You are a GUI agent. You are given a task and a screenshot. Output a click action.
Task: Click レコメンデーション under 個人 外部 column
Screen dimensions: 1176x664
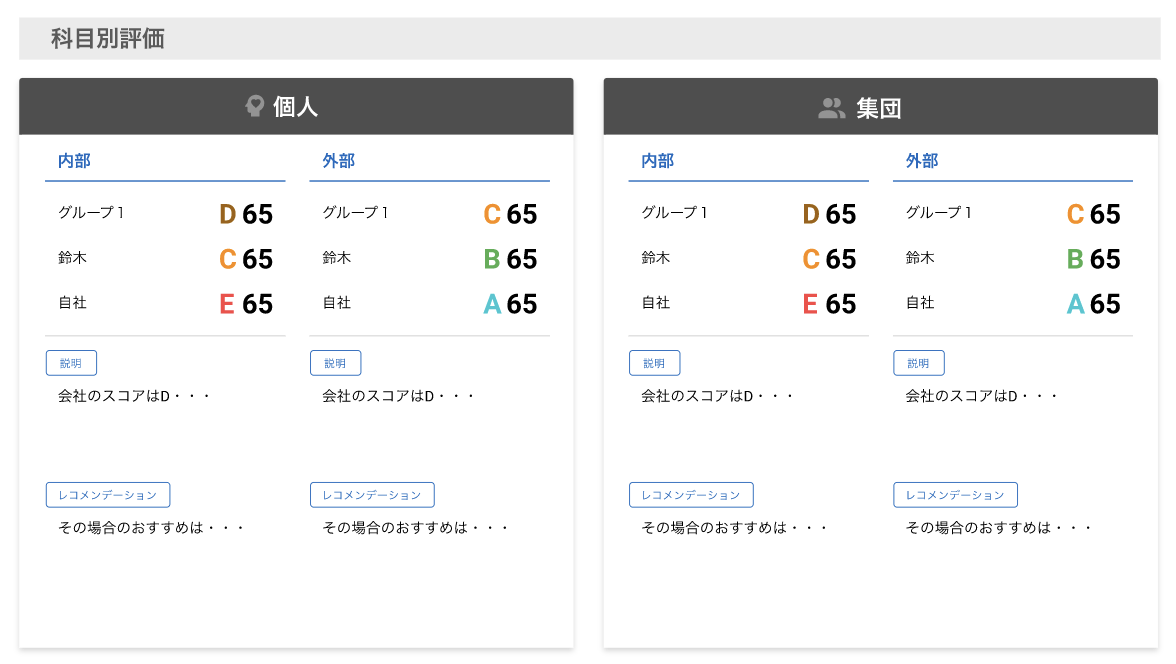[372, 495]
